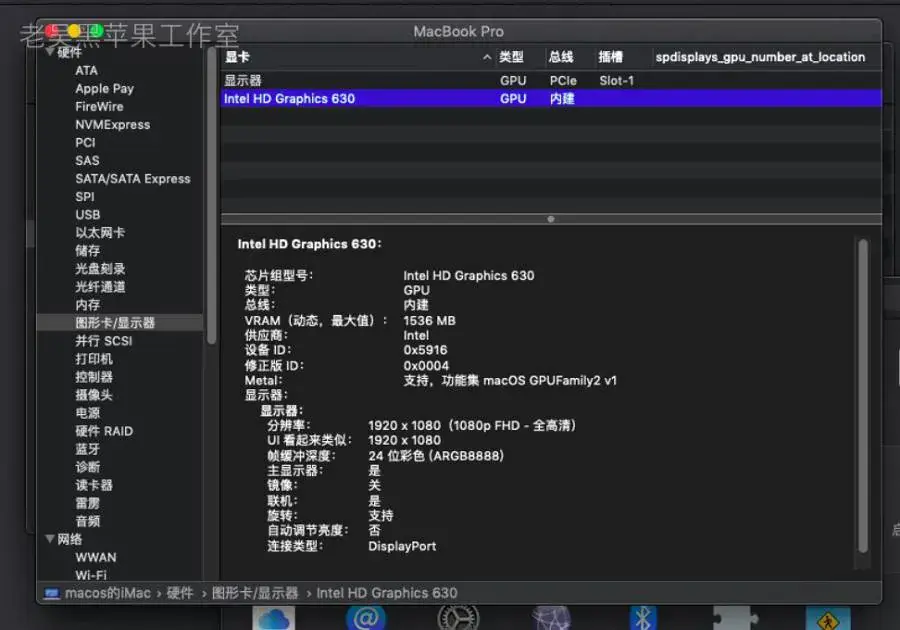This screenshot has height=630, width=900.
Task: Select 音频 audio section
Action: click(87, 521)
